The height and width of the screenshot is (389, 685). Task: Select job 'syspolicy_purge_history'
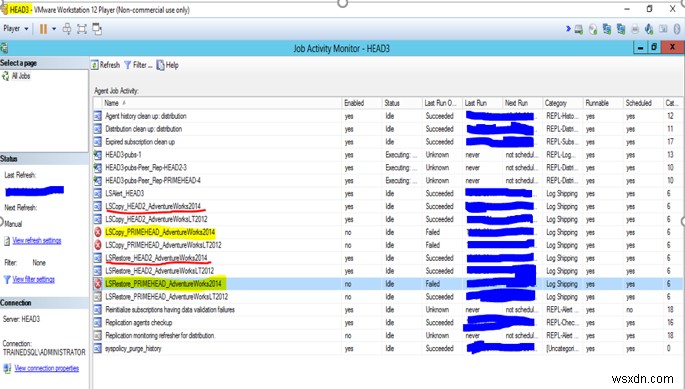(133, 348)
